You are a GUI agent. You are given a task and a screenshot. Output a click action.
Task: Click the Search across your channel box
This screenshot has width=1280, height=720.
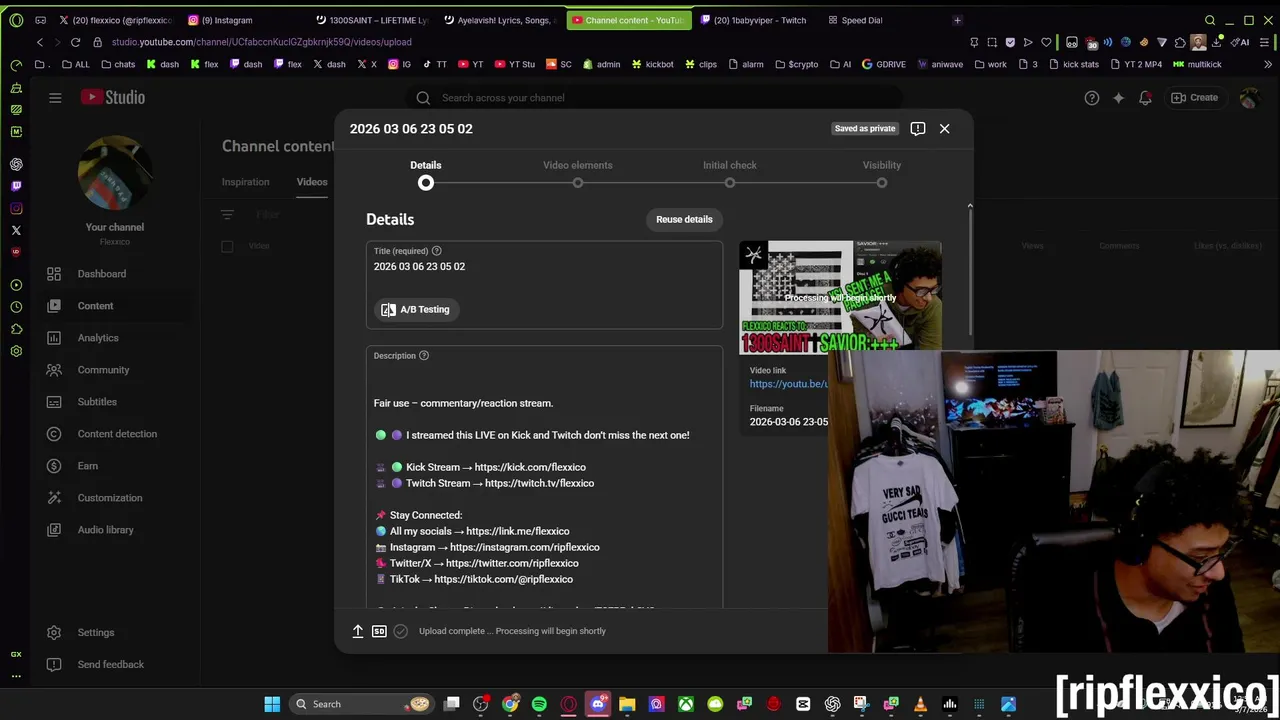click(x=655, y=98)
